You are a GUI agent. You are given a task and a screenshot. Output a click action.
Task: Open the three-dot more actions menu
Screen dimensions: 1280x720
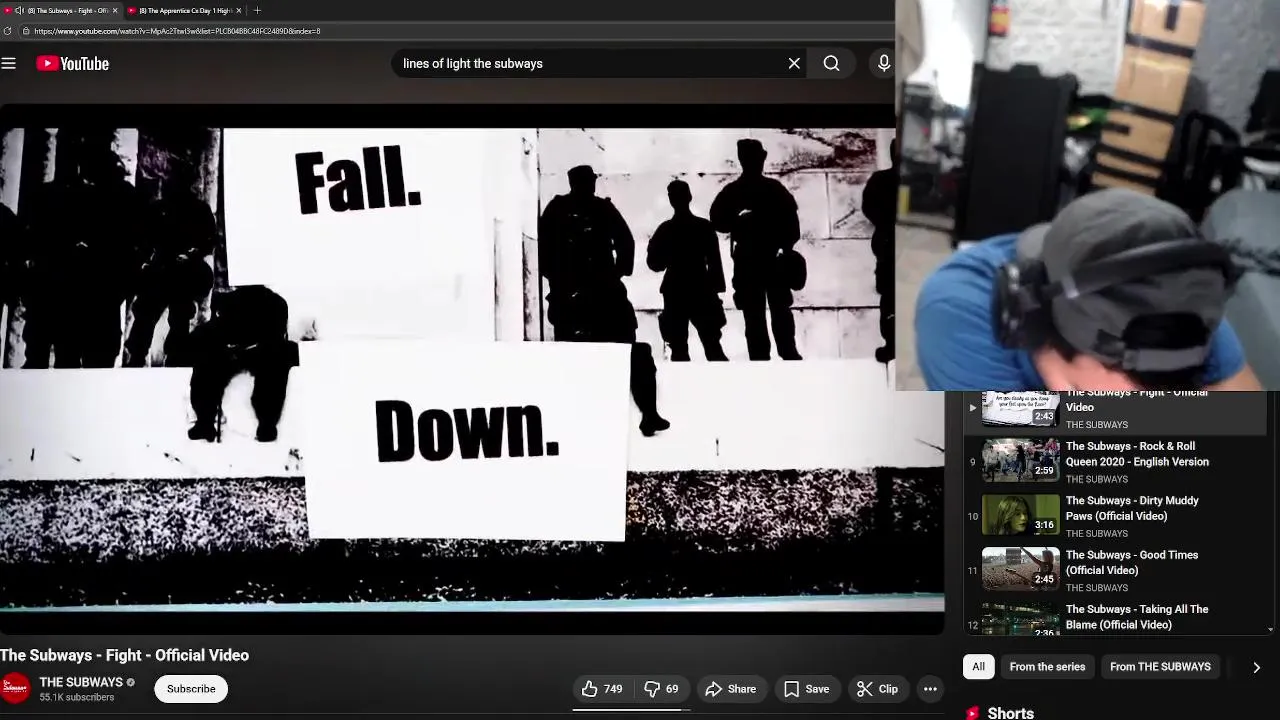click(930, 689)
